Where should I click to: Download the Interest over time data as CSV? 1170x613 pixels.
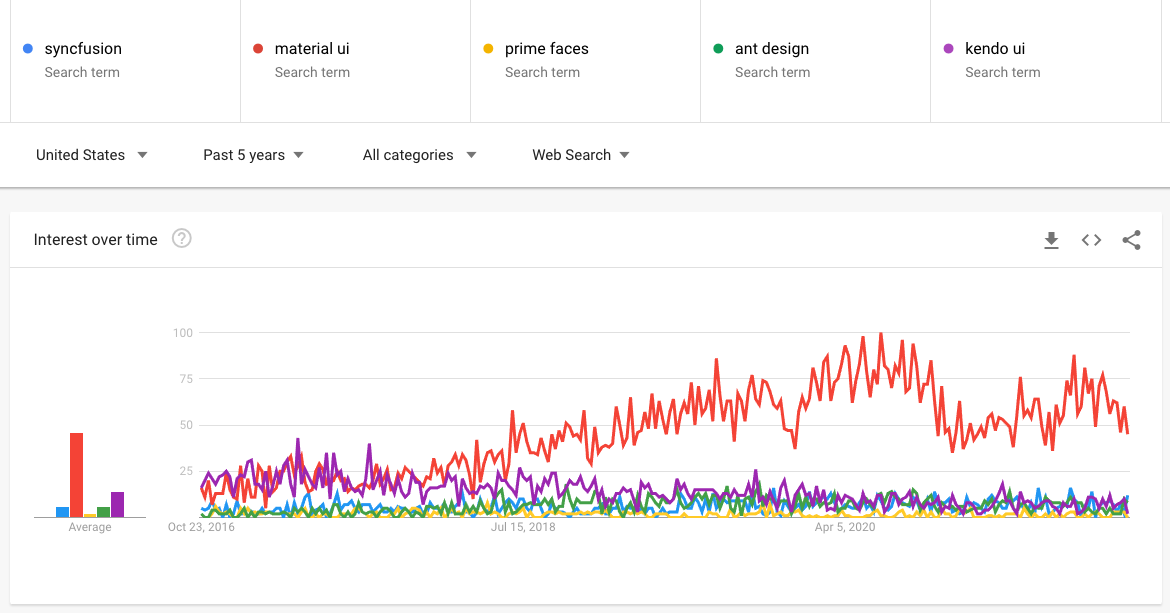(x=1051, y=240)
